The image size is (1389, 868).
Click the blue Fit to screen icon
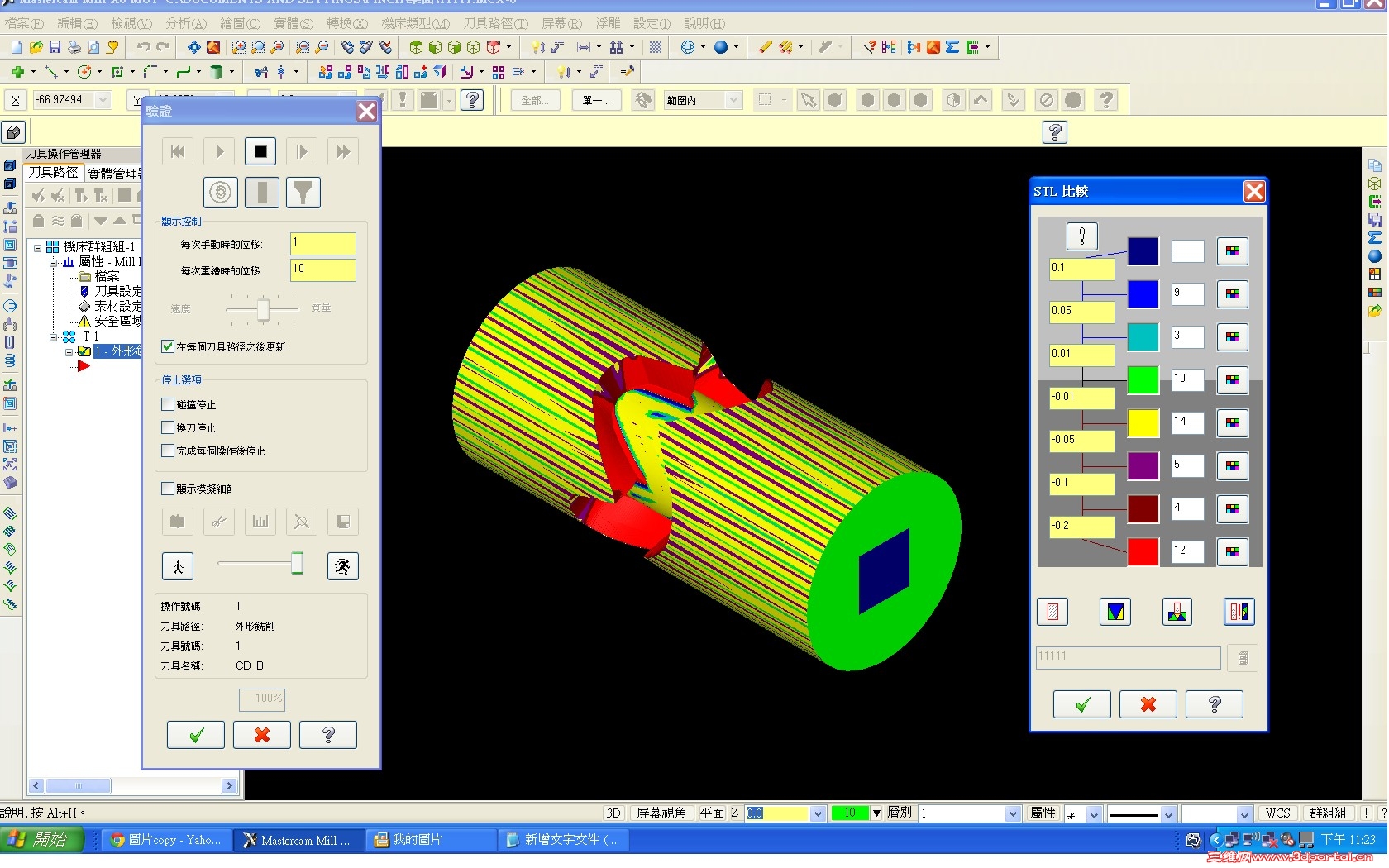[193, 47]
